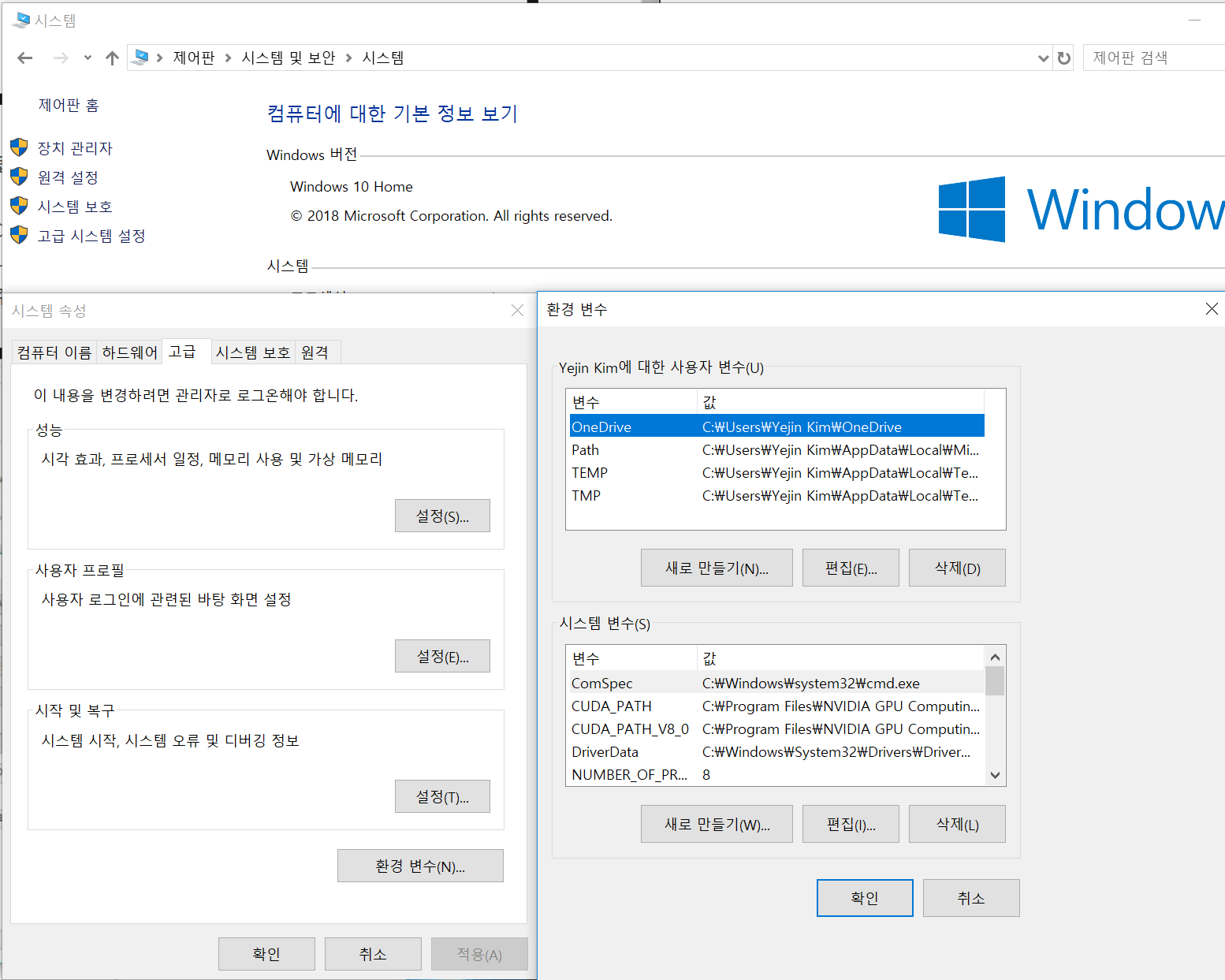1225x980 pixels.
Task: Click the shield icon beside 장치 관리자
Action: click(x=19, y=147)
